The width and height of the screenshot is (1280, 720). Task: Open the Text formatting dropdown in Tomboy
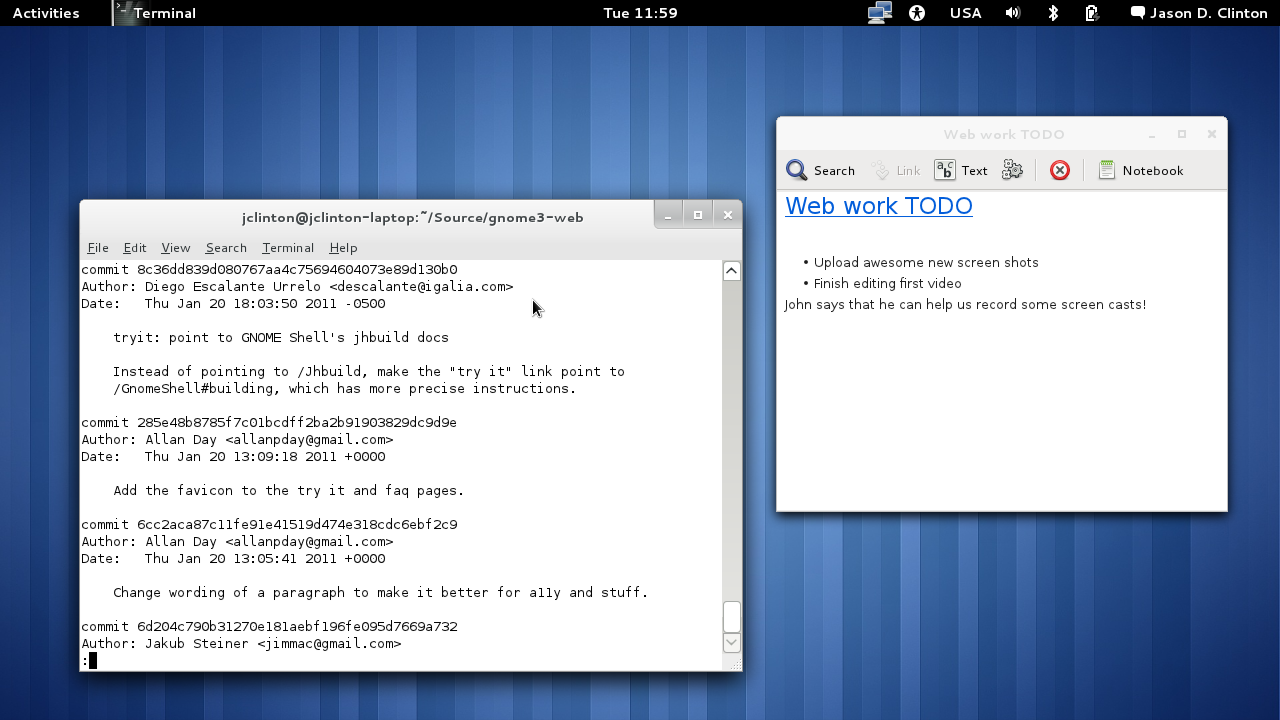click(960, 170)
